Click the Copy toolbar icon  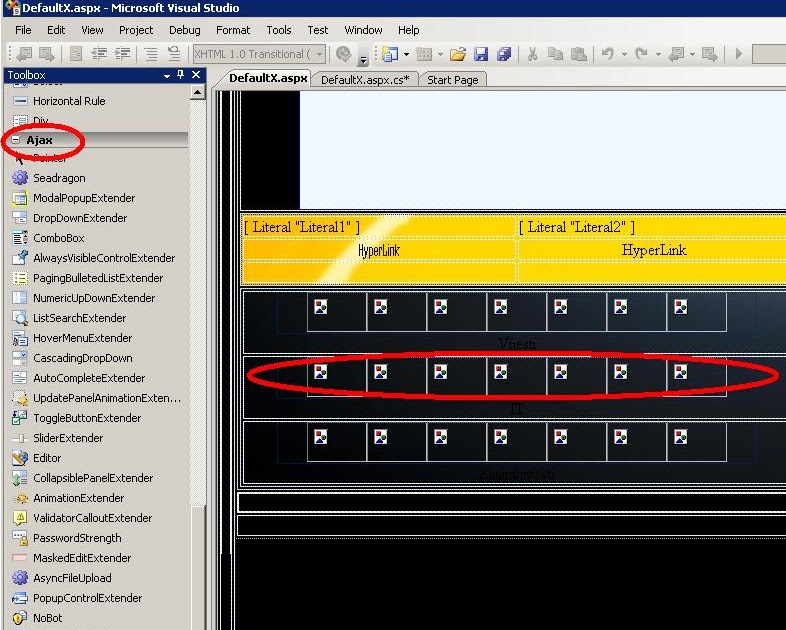(555, 54)
